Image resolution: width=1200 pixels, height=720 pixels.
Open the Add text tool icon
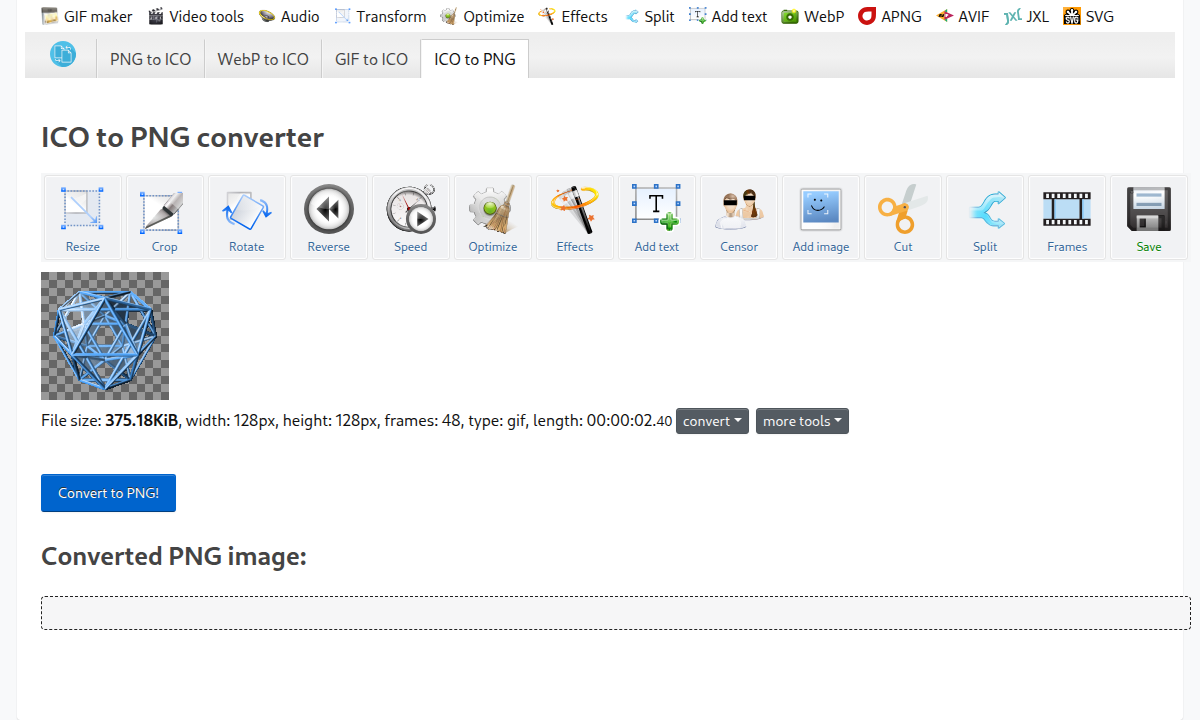point(657,218)
